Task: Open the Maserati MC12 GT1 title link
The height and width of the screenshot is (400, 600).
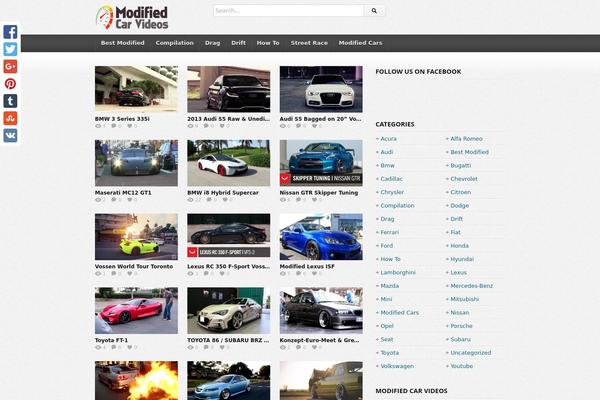Action: pos(123,193)
